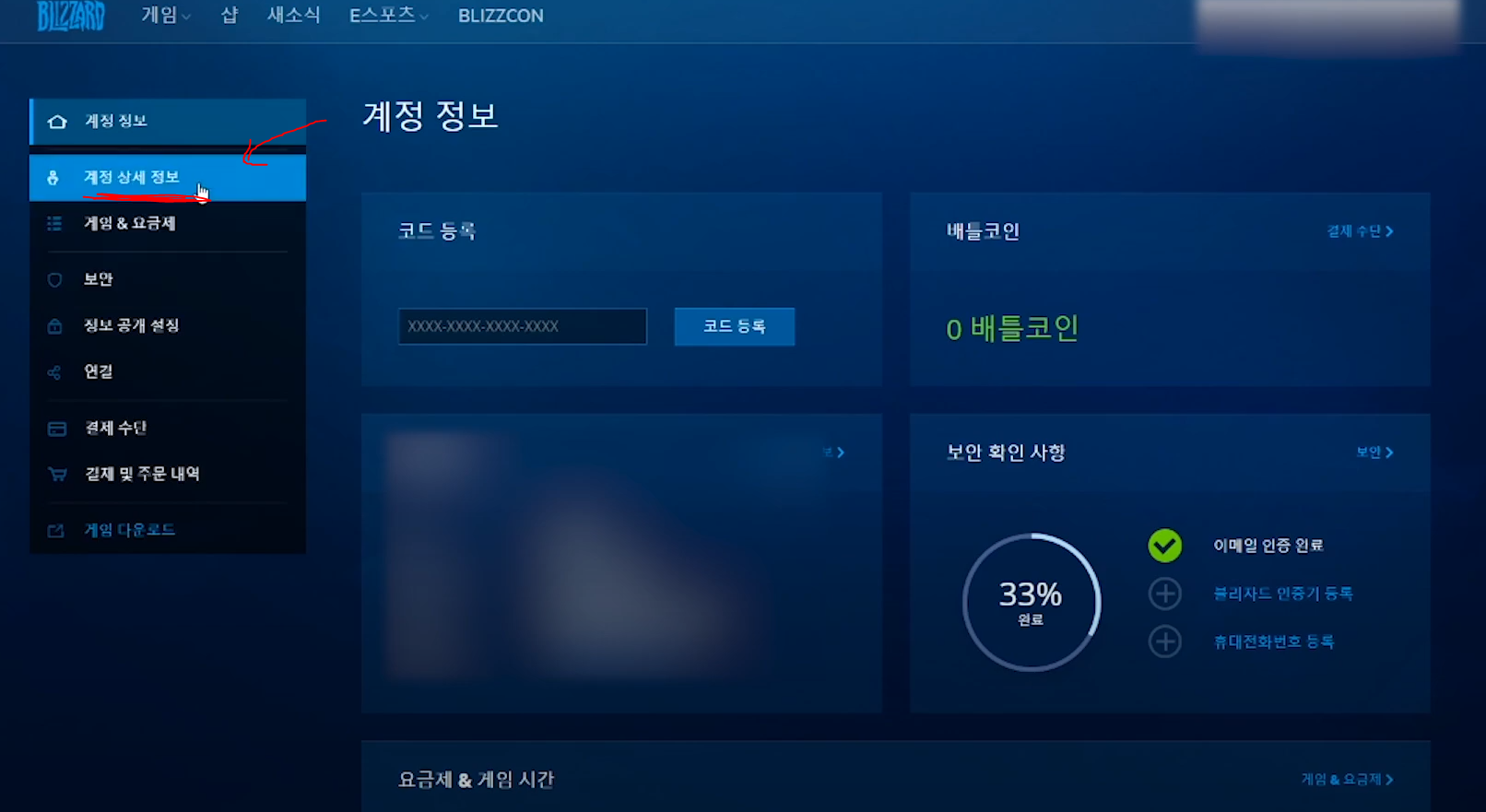Open 휴대전화번호 등록 link
This screenshot has height=812, width=1486.
(x=1274, y=641)
